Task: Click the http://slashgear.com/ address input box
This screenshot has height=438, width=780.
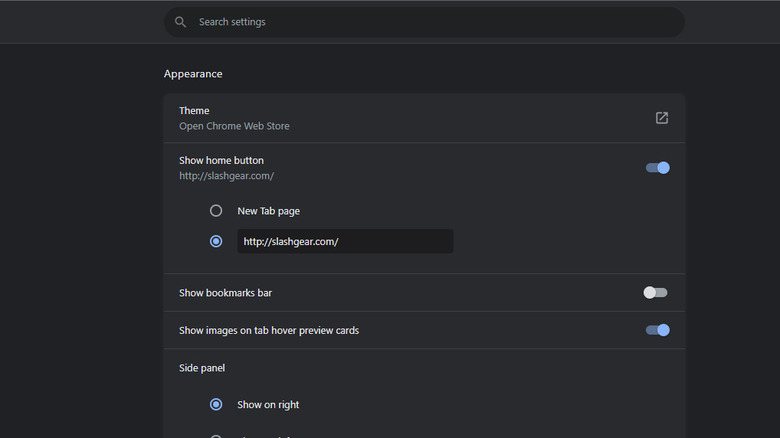Action: pyautogui.click(x=344, y=241)
